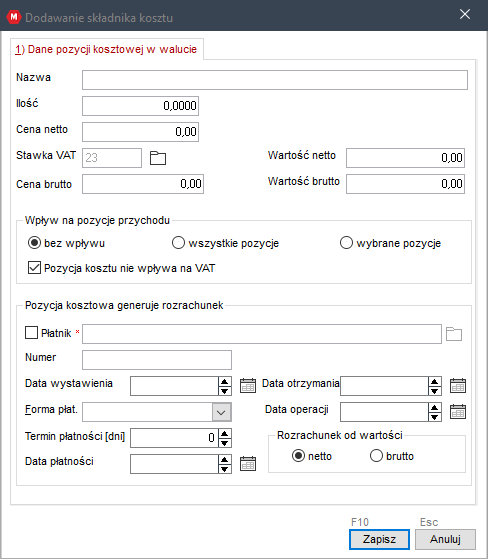Close the Dodawanie składnika kosztu dialog

[x=465, y=14]
